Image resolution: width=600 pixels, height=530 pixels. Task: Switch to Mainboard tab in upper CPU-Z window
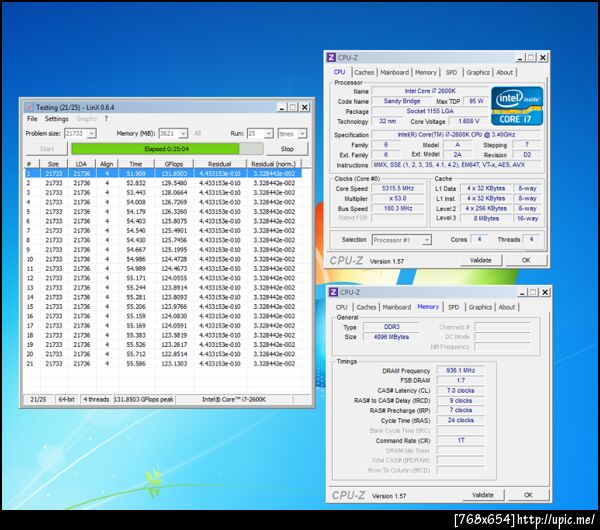pyautogui.click(x=395, y=72)
